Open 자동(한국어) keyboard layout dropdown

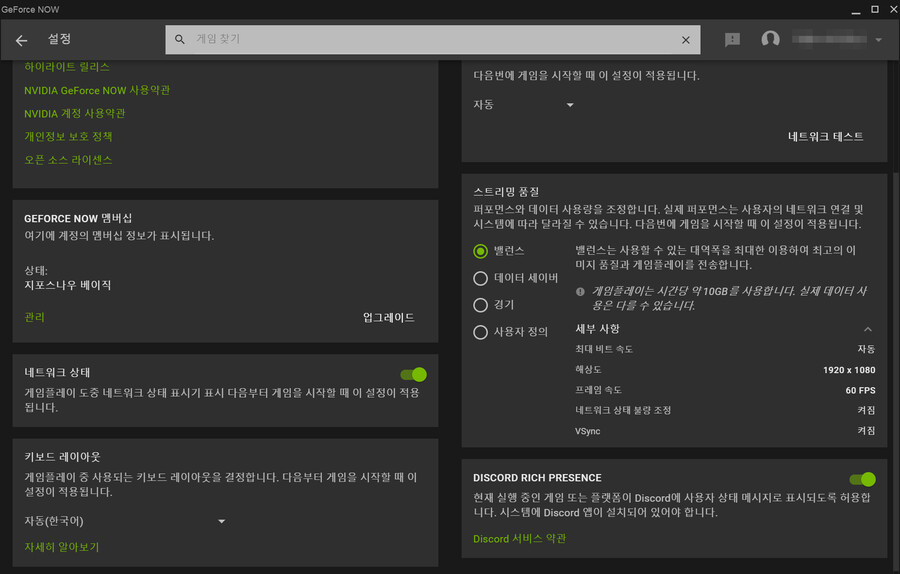tap(125, 521)
